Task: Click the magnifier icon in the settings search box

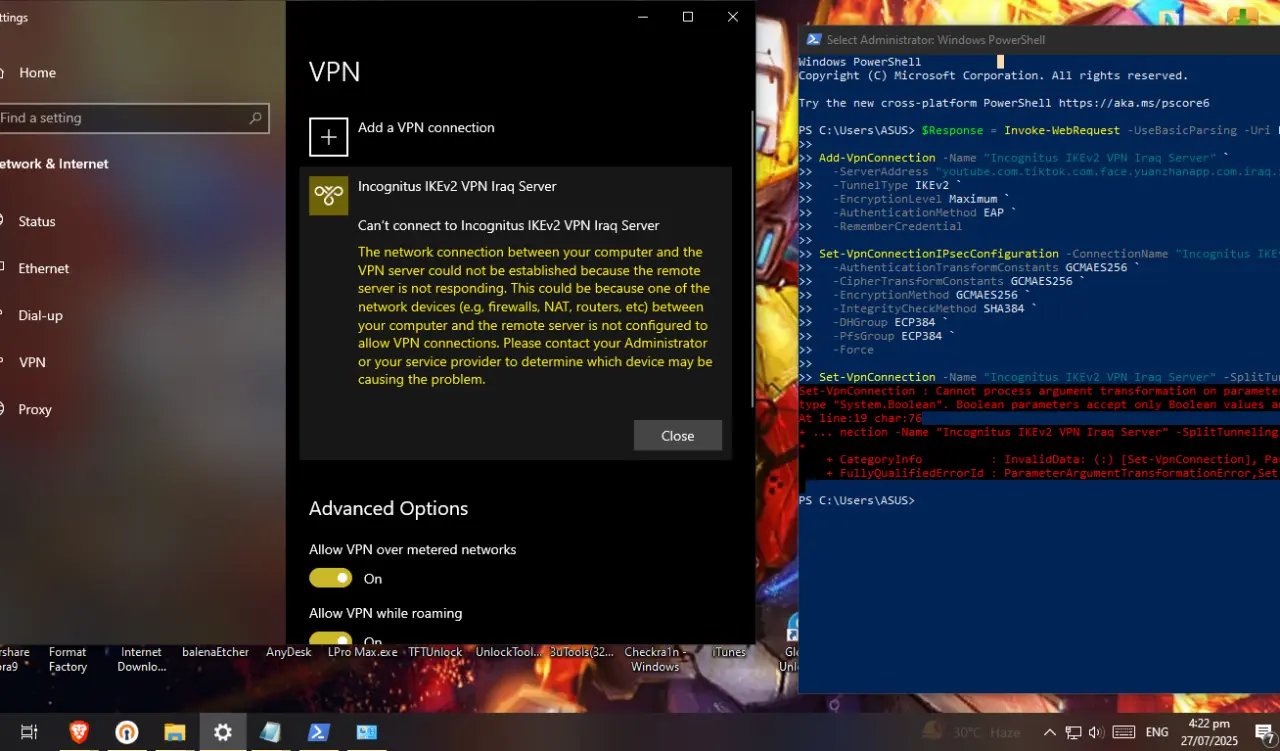Action: pyautogui.click(x=256, y=118)
